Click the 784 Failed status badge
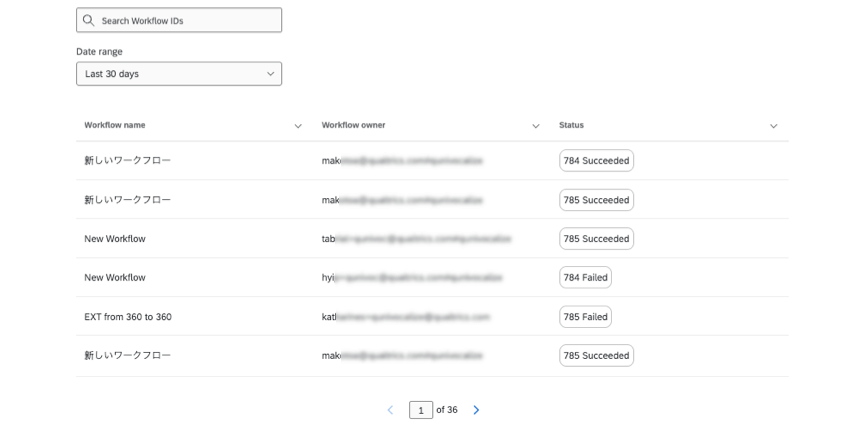The height and width of the screenshot is (425, 850). tap(585, 278)
